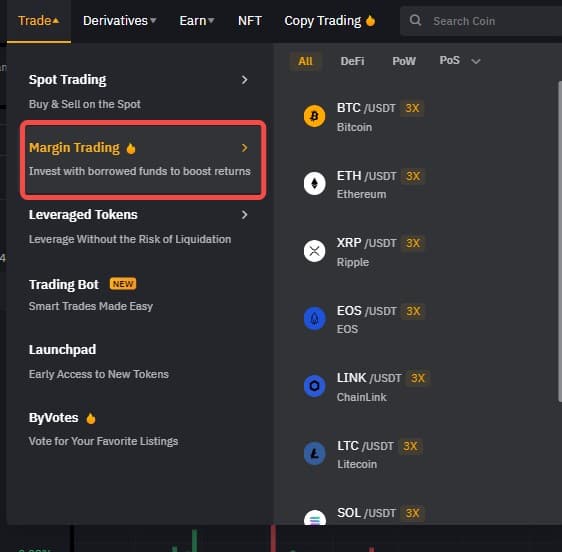
Task: Click the Ethereum coin icon
Action: point(314,184)
